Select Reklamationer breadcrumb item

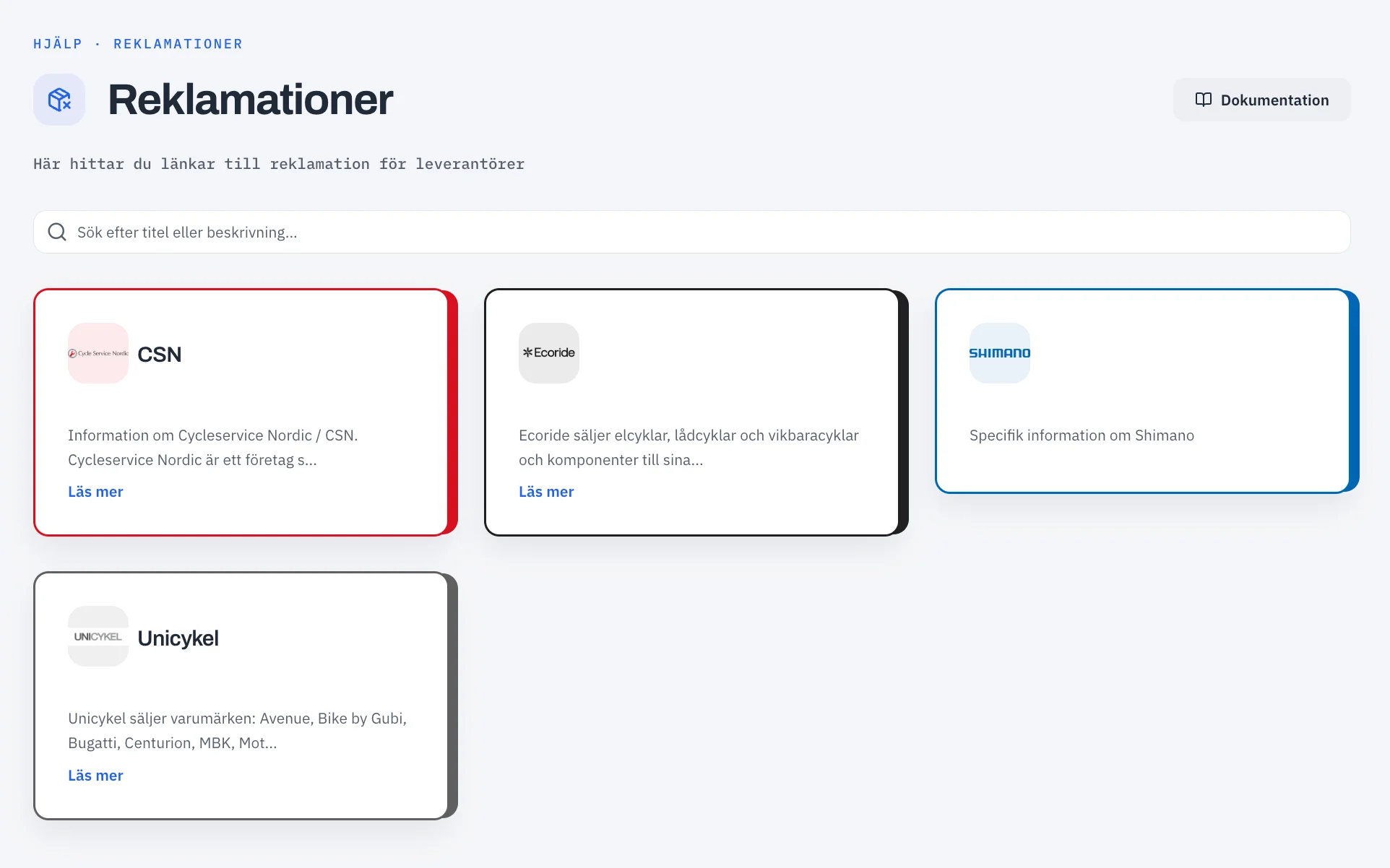pos(178,44)
